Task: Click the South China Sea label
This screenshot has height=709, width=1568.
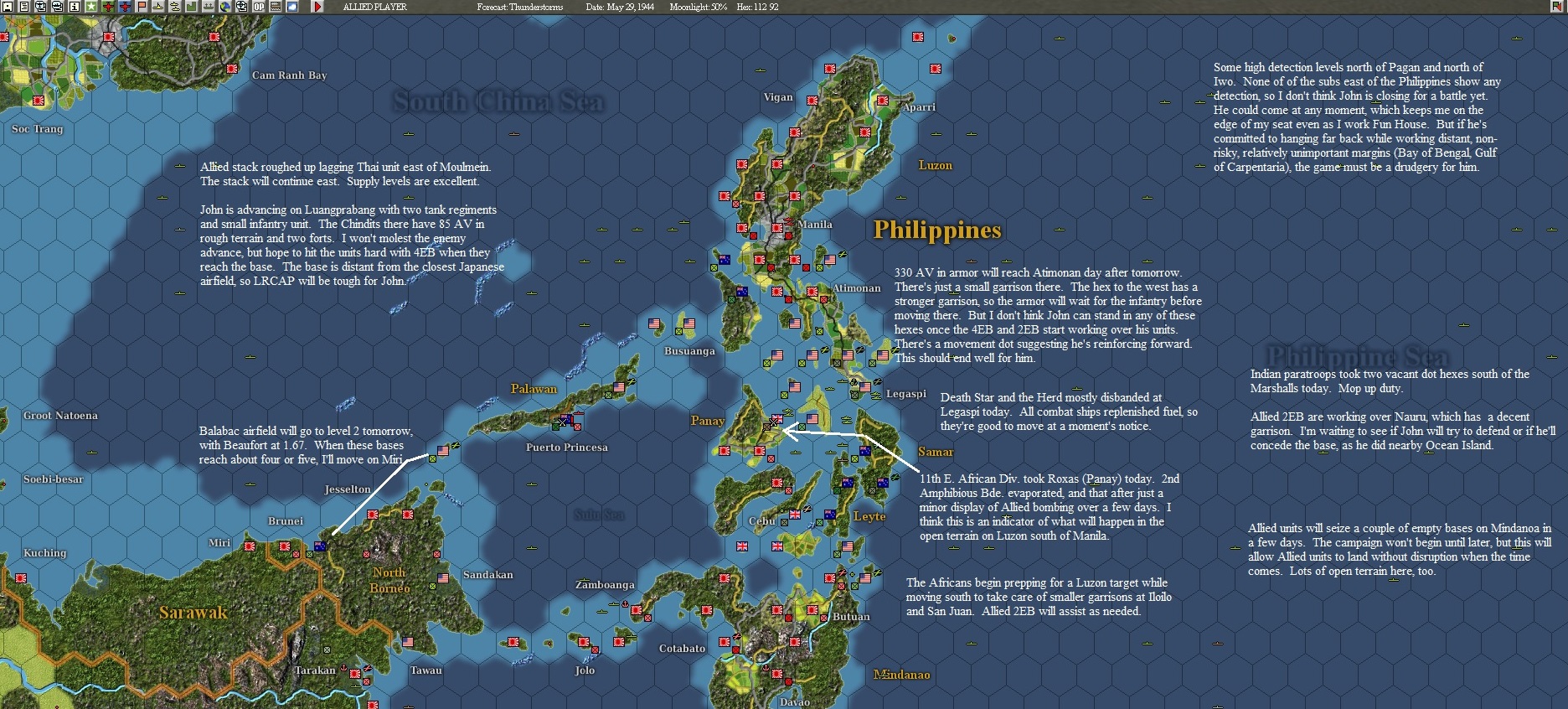Action: pyautogui.click(x=498, y=101)
